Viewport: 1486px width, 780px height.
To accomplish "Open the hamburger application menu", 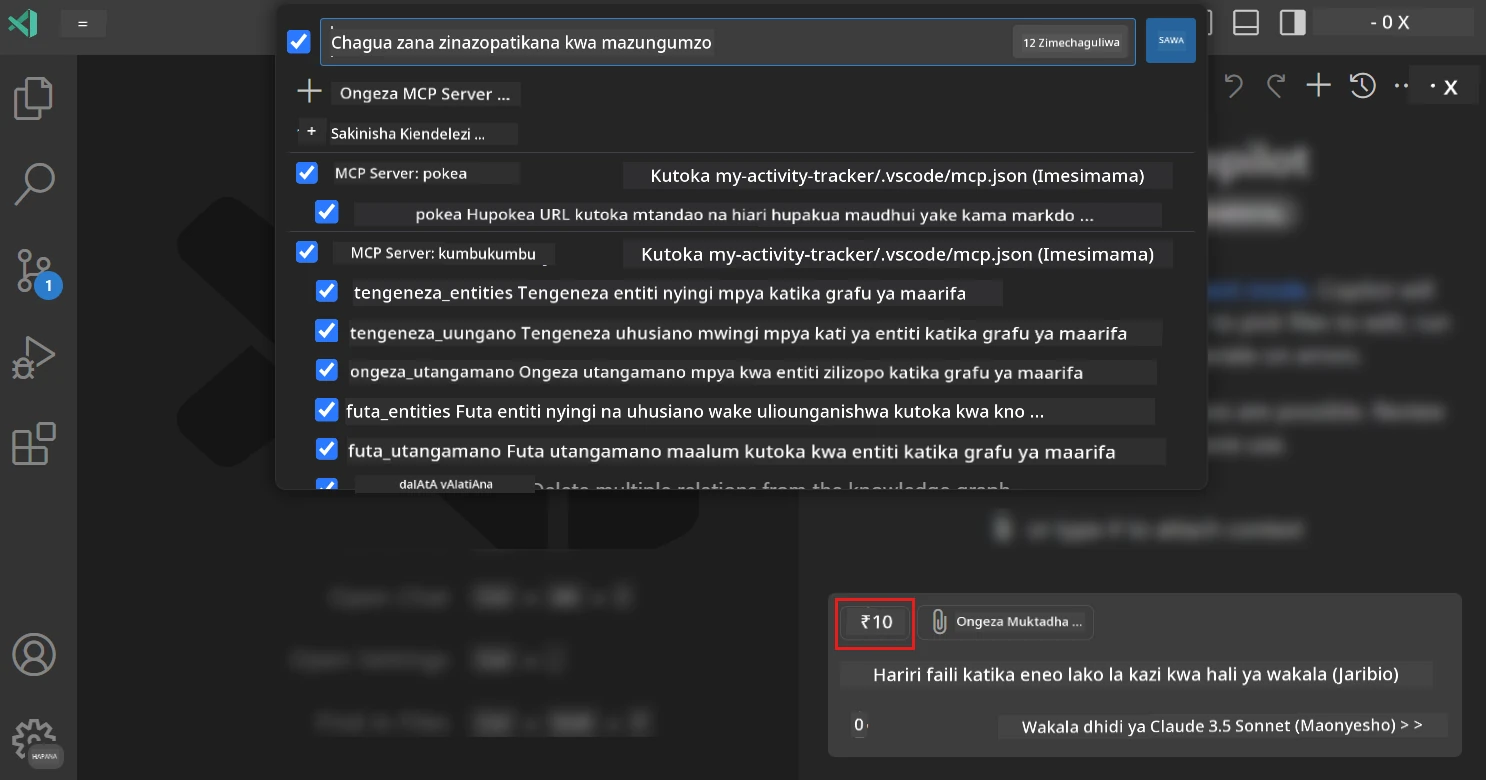I will (x=83, y=23).
